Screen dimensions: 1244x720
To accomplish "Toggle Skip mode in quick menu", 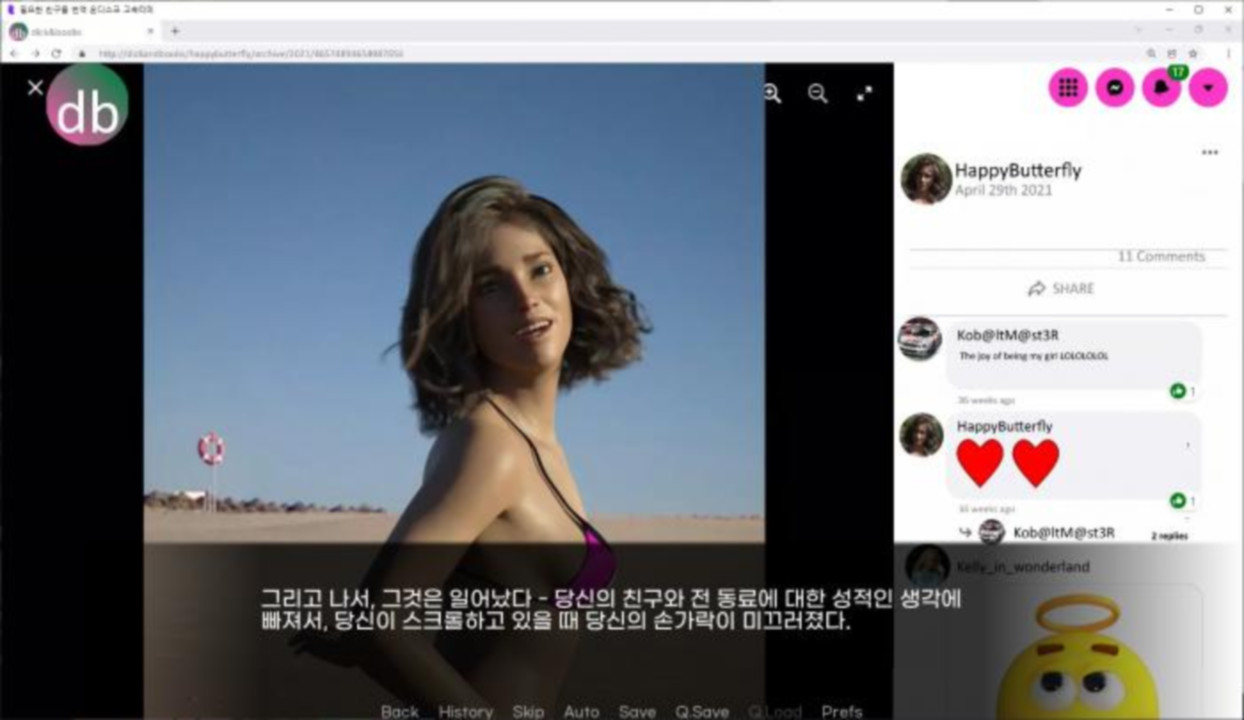I will point(528,711).
